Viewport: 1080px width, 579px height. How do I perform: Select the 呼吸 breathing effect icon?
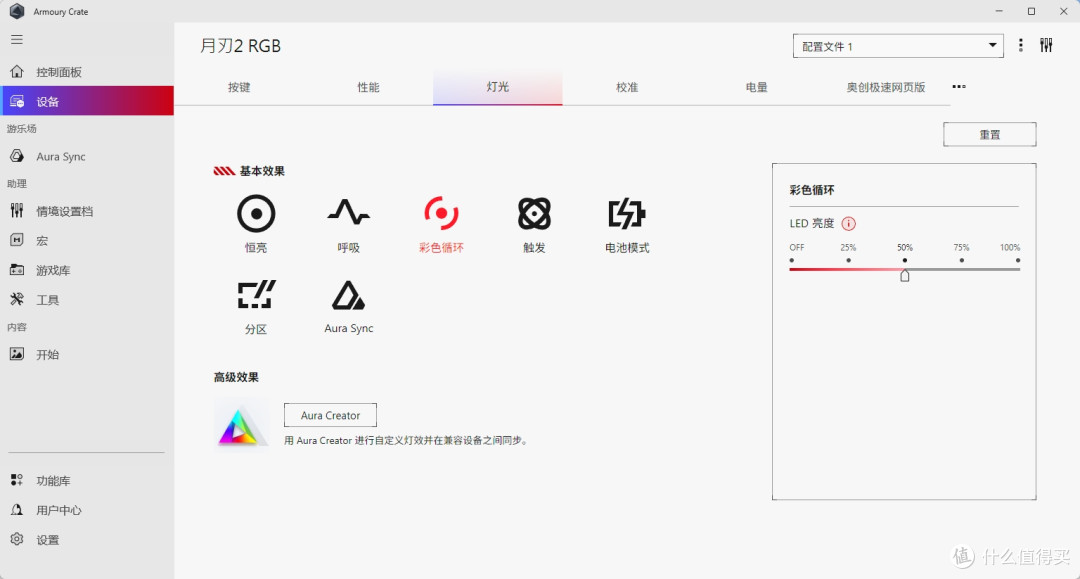[349, 213]
